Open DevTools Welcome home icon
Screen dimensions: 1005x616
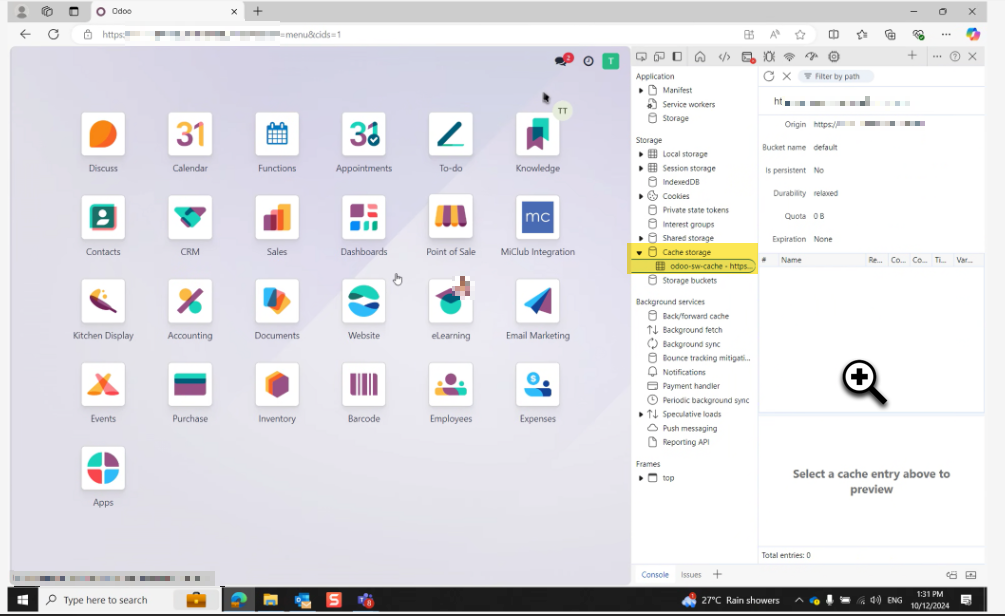coord(700,56)
